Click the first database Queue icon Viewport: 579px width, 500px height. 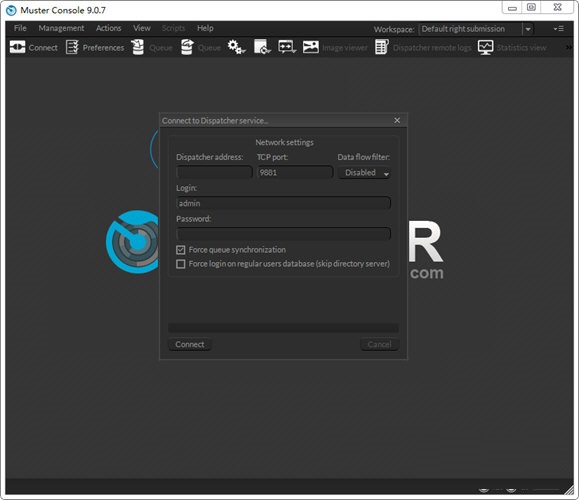(x=138, y=47)
